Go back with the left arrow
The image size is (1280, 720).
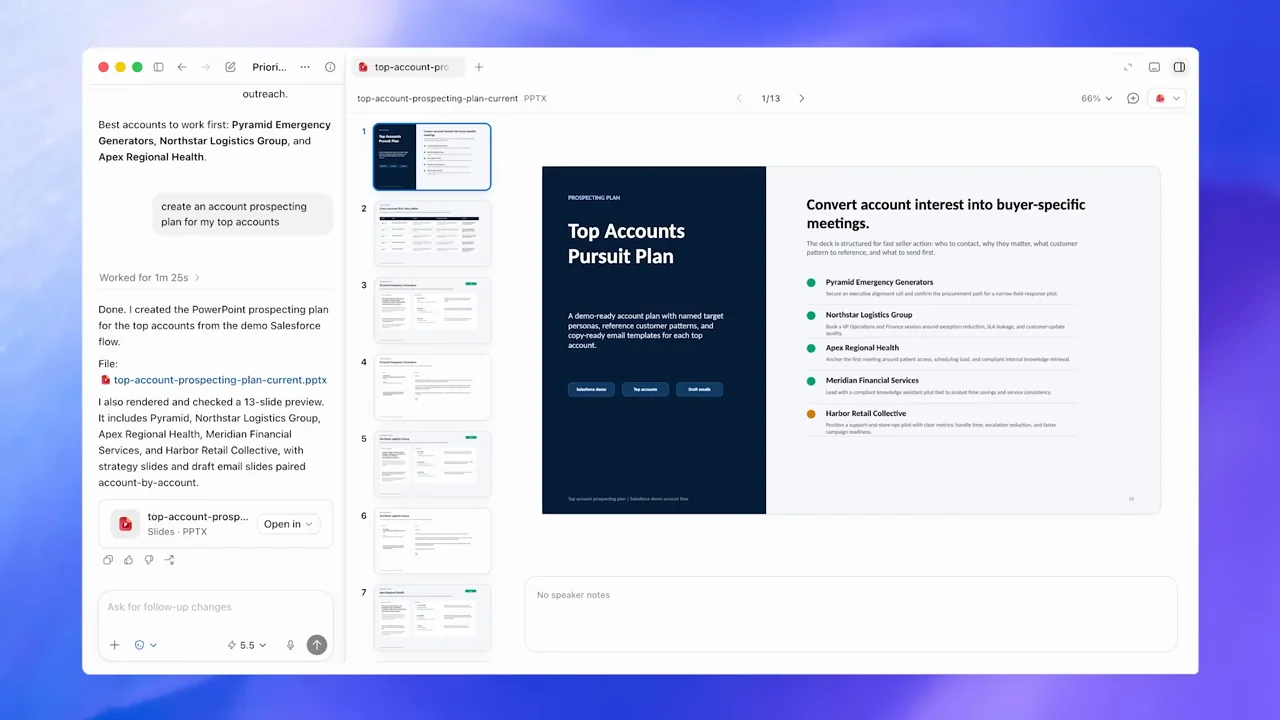pos(182,67)
